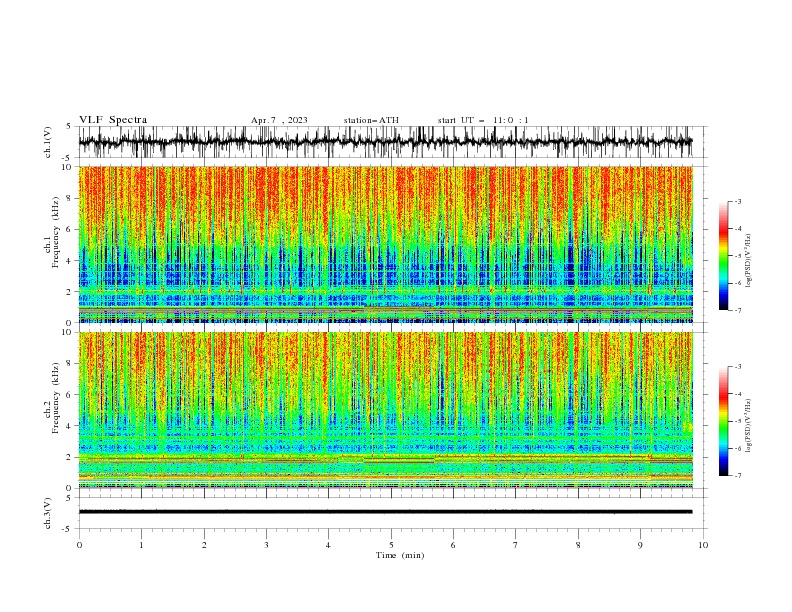
Task: Click time axis tick label "1"
Action: click(x=141, y=545)
